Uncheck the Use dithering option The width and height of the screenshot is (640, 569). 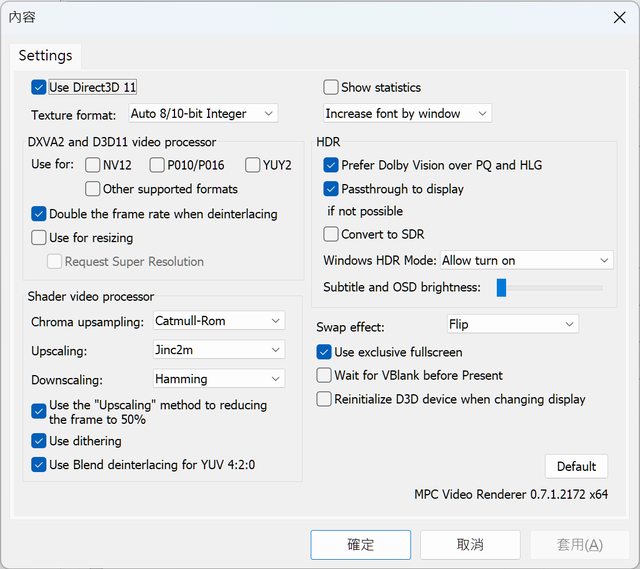pos(39,441)
